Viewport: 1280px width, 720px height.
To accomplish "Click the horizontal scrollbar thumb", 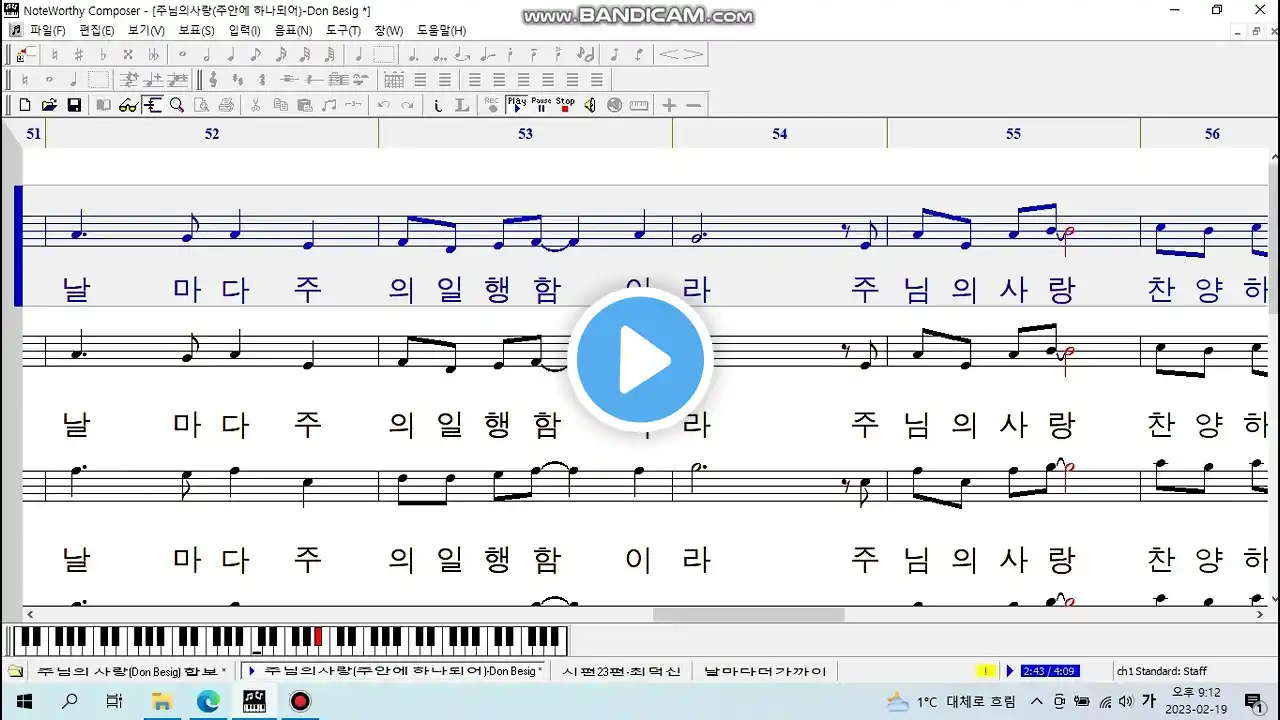I will (748, 615).
